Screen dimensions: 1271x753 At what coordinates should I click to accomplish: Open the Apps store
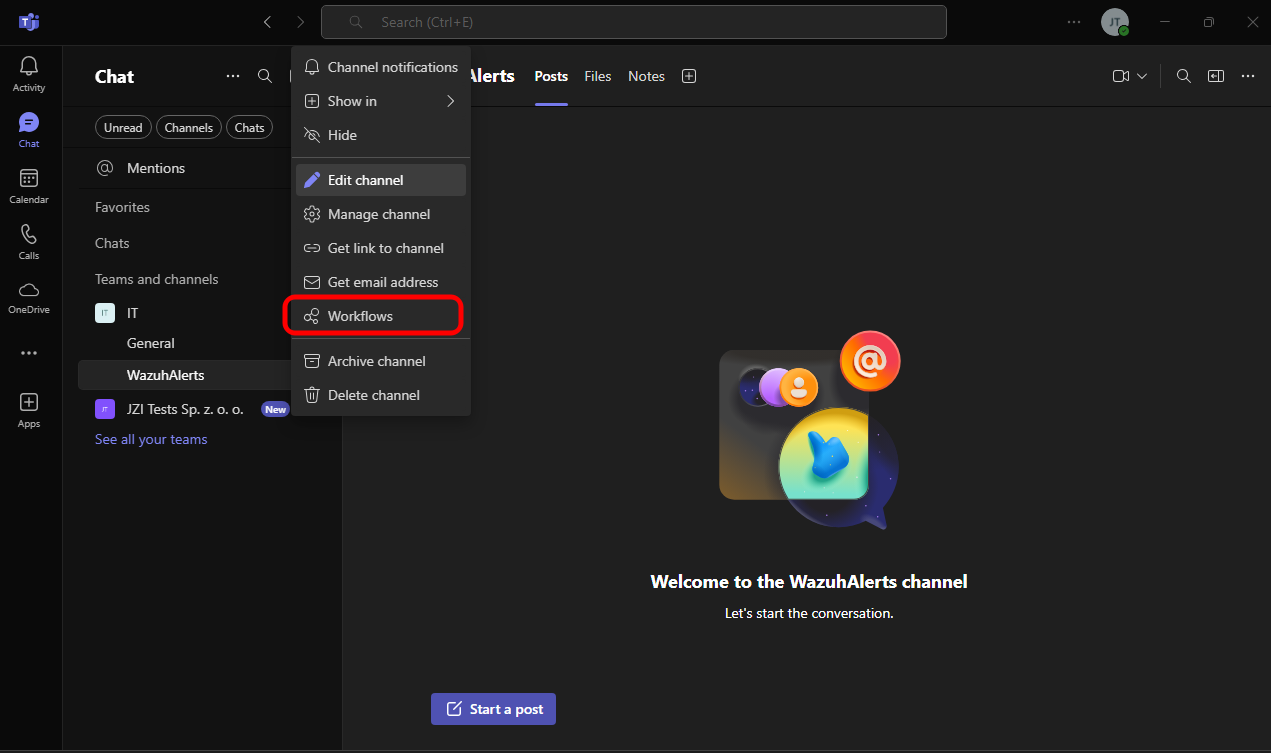coord(29,410)
